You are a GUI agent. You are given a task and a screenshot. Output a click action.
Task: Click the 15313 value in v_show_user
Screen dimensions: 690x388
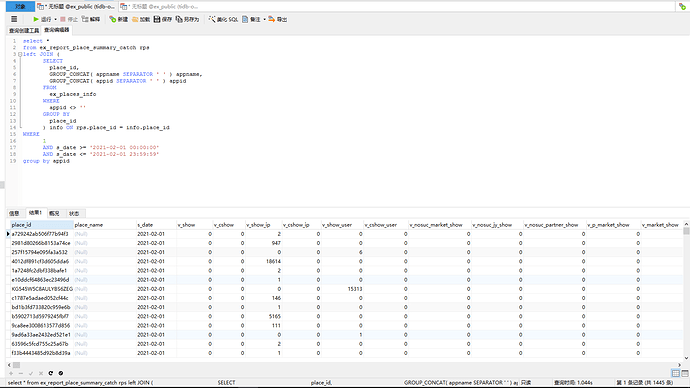click(x=355, y=289)
